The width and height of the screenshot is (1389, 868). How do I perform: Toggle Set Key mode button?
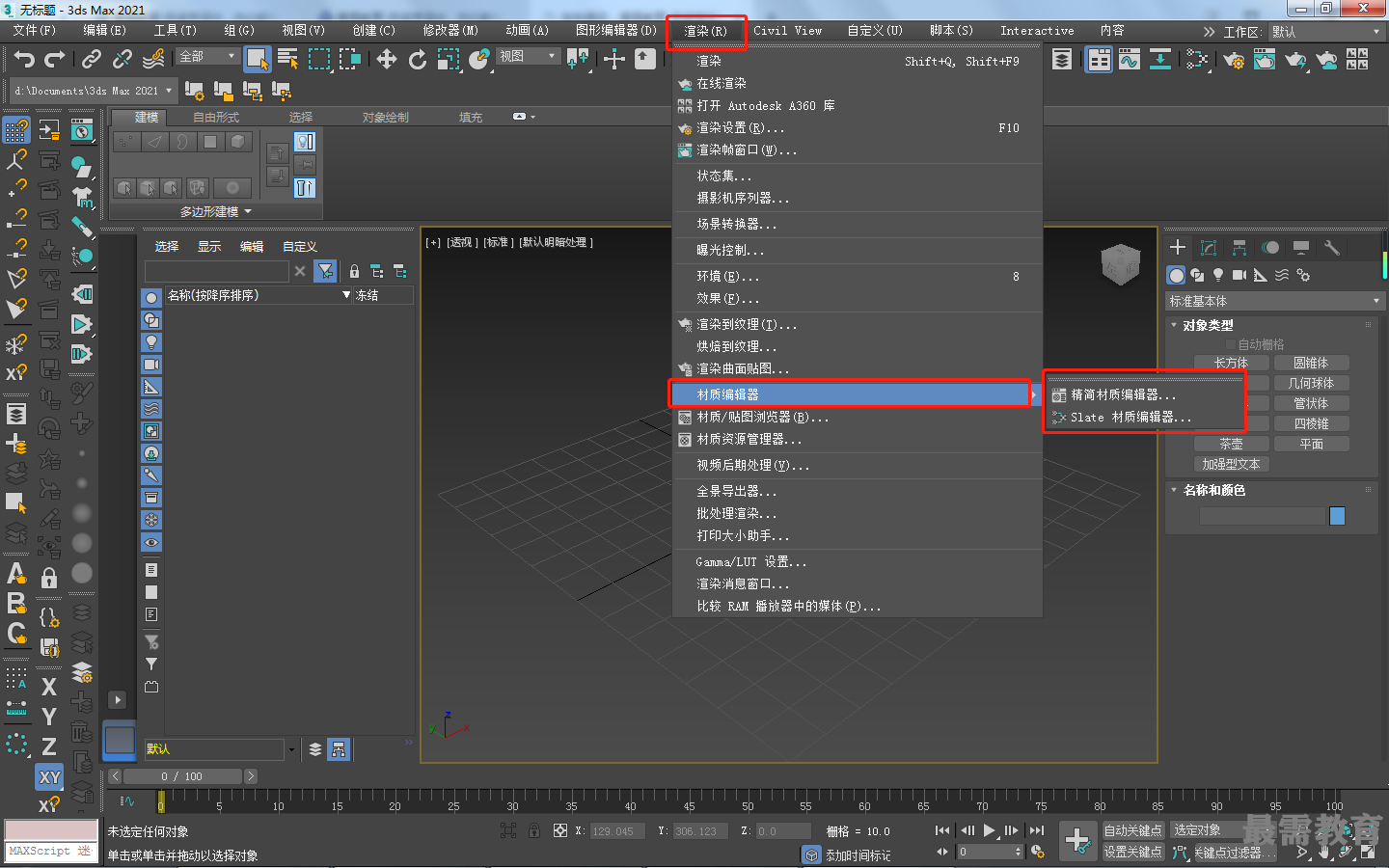[1132, 852]
